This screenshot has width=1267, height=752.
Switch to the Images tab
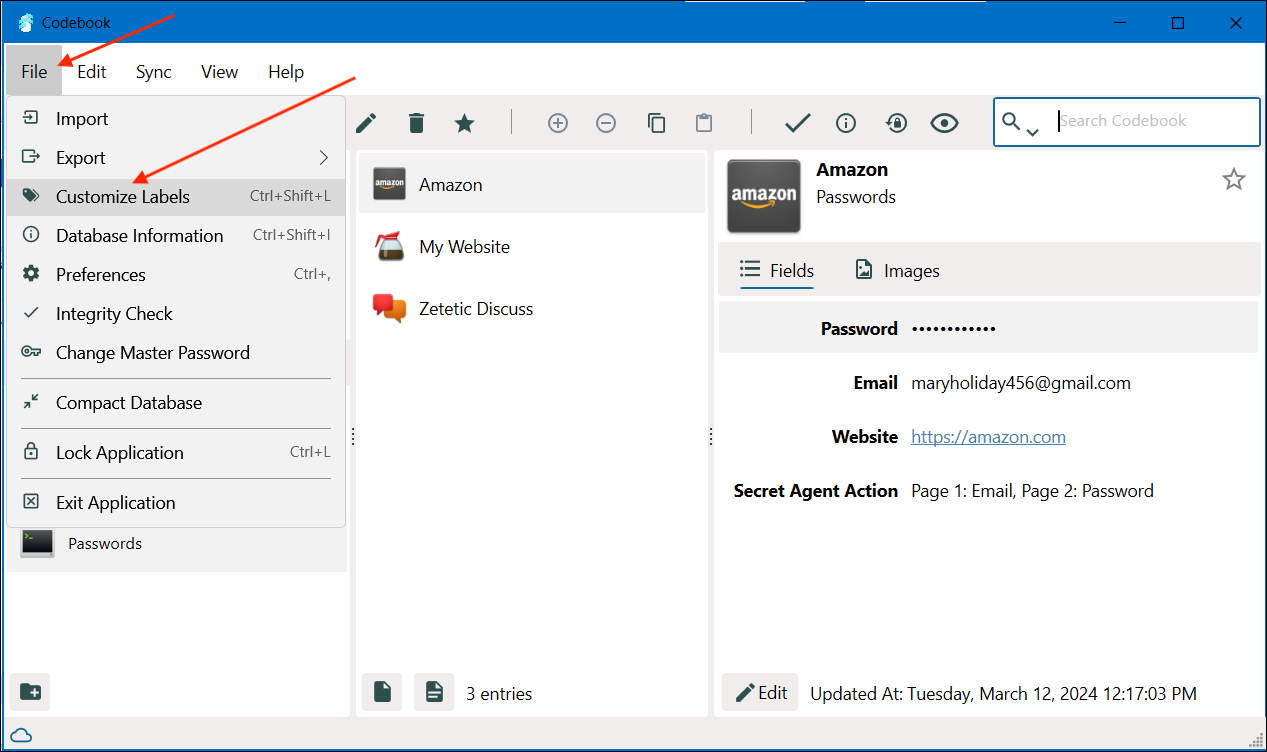(897, 270)
